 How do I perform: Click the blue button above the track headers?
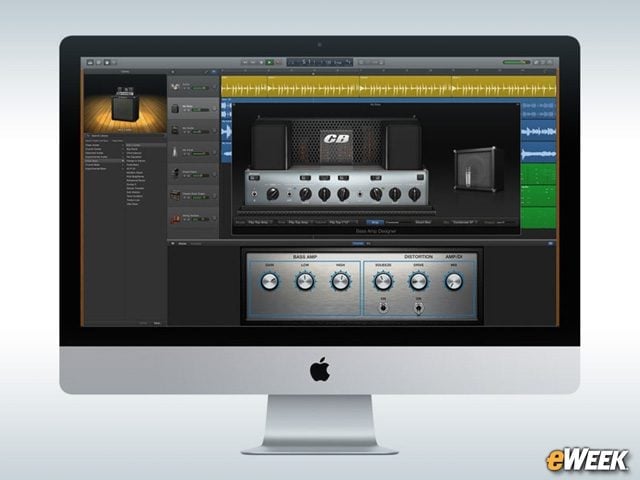tap(214, 72)
